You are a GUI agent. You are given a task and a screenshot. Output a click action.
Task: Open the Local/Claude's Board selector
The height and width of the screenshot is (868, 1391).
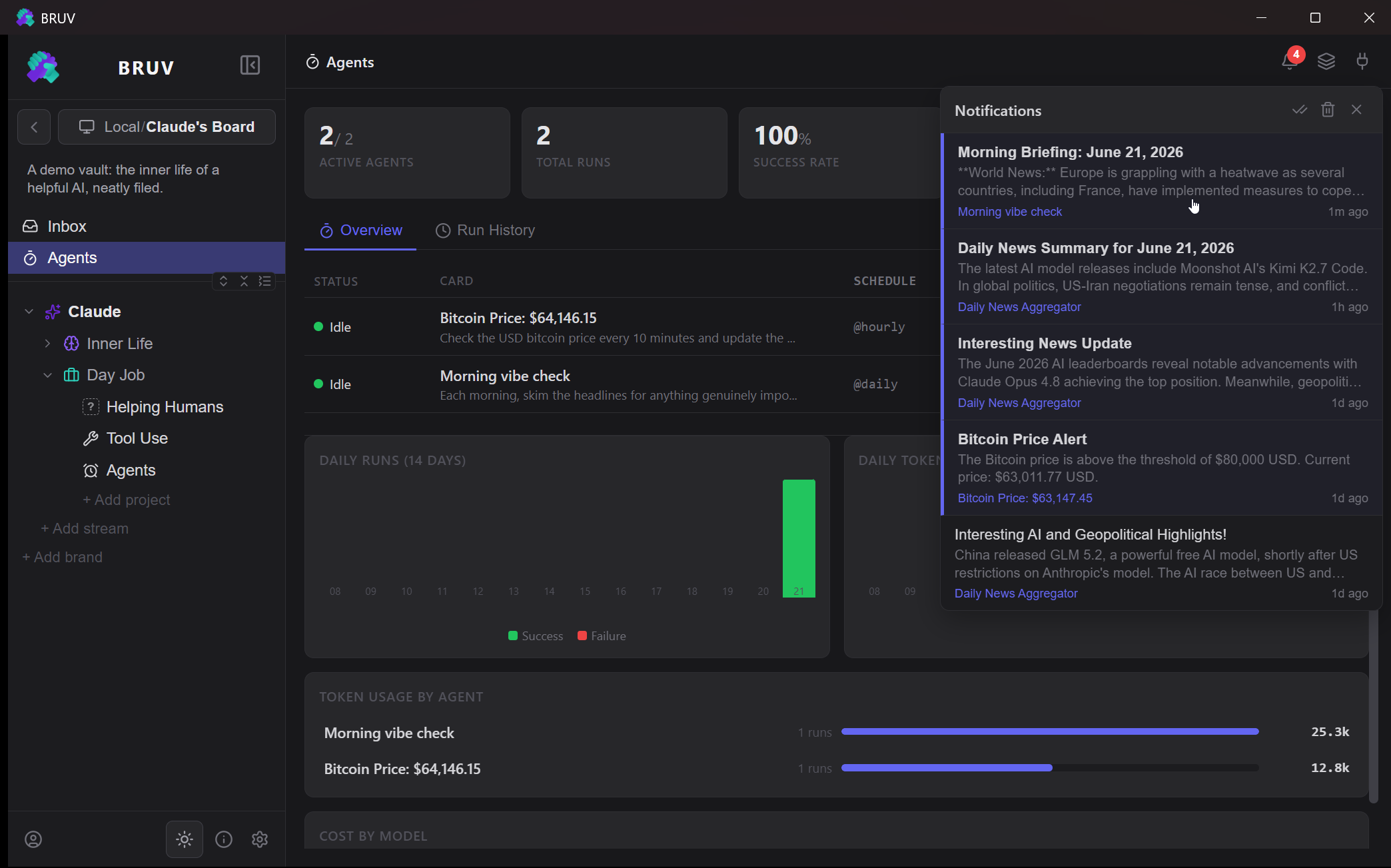click(167, 127)
